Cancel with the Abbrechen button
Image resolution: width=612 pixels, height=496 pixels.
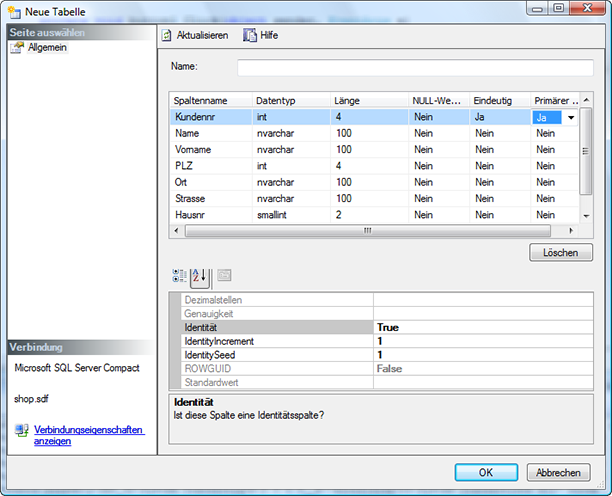coord(558,473)
